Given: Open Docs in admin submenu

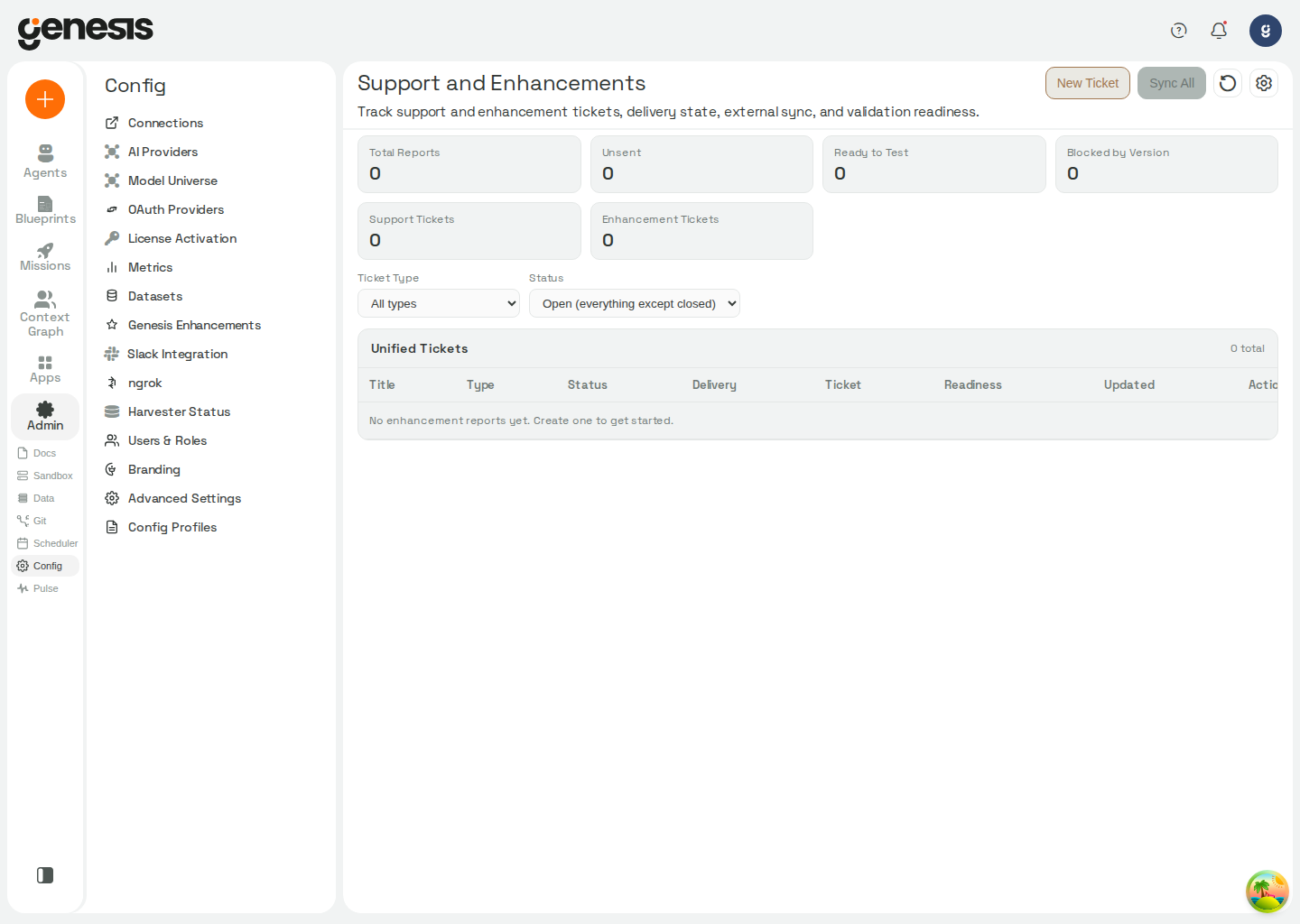Looking at the screenshot, I should coord(45,453).
